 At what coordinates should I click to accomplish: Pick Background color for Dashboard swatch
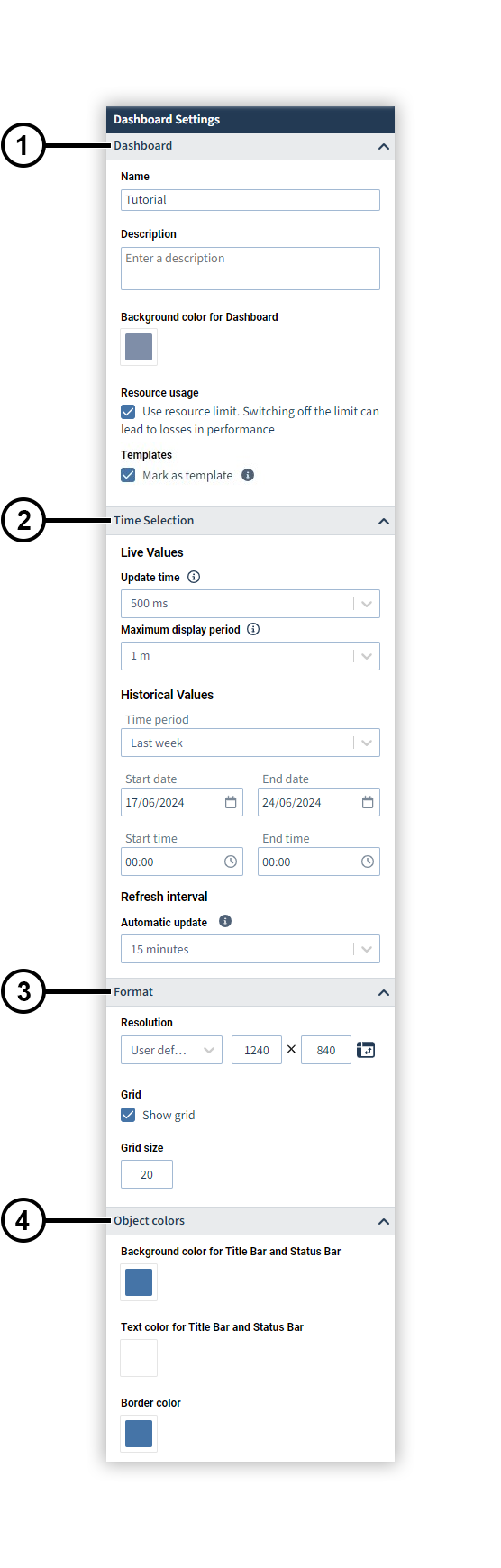pos(139,347)
